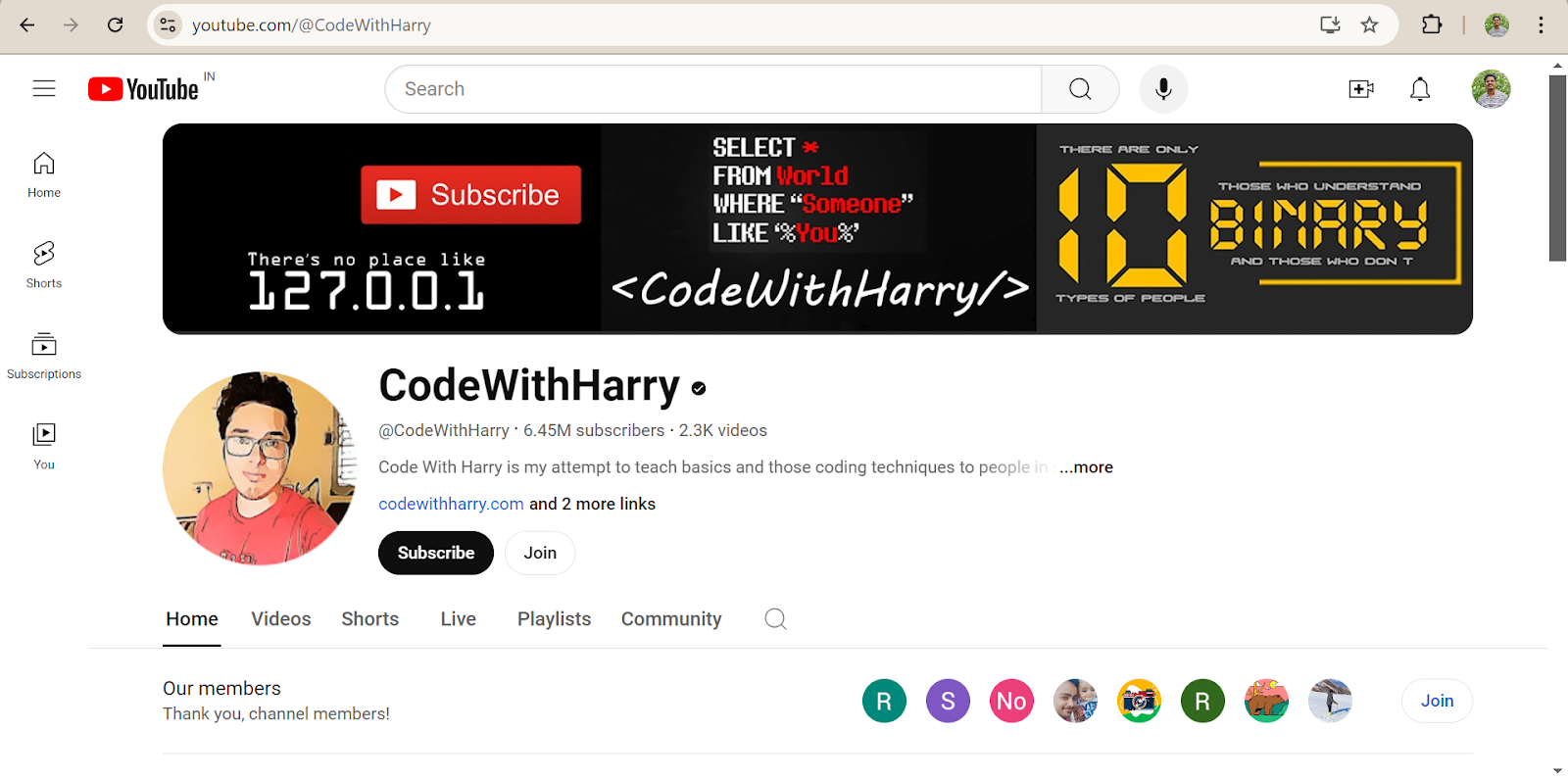Viewport: 1568px width, 780px height.
Task: Click the teal R member avatar
Action: tap(884, 701)
